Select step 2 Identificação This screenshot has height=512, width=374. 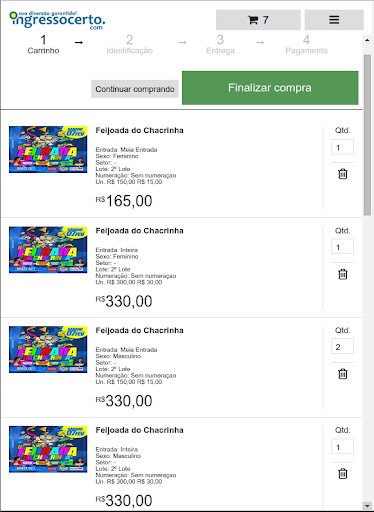(x=130, y=44)
